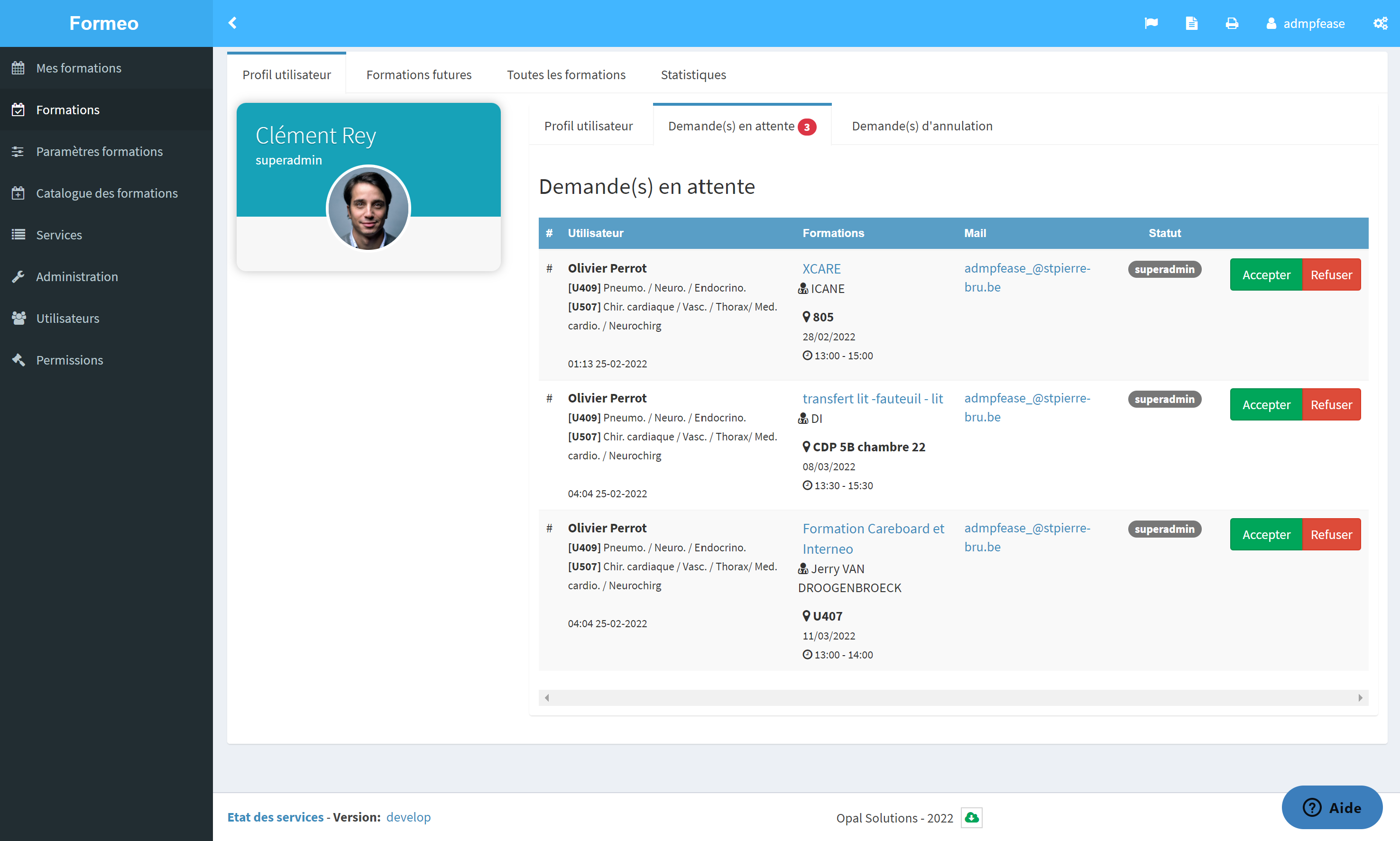This screenshot has width=1400, height=841.
Task: Open Permissions in sidebar
Action: tap(107, 360)
